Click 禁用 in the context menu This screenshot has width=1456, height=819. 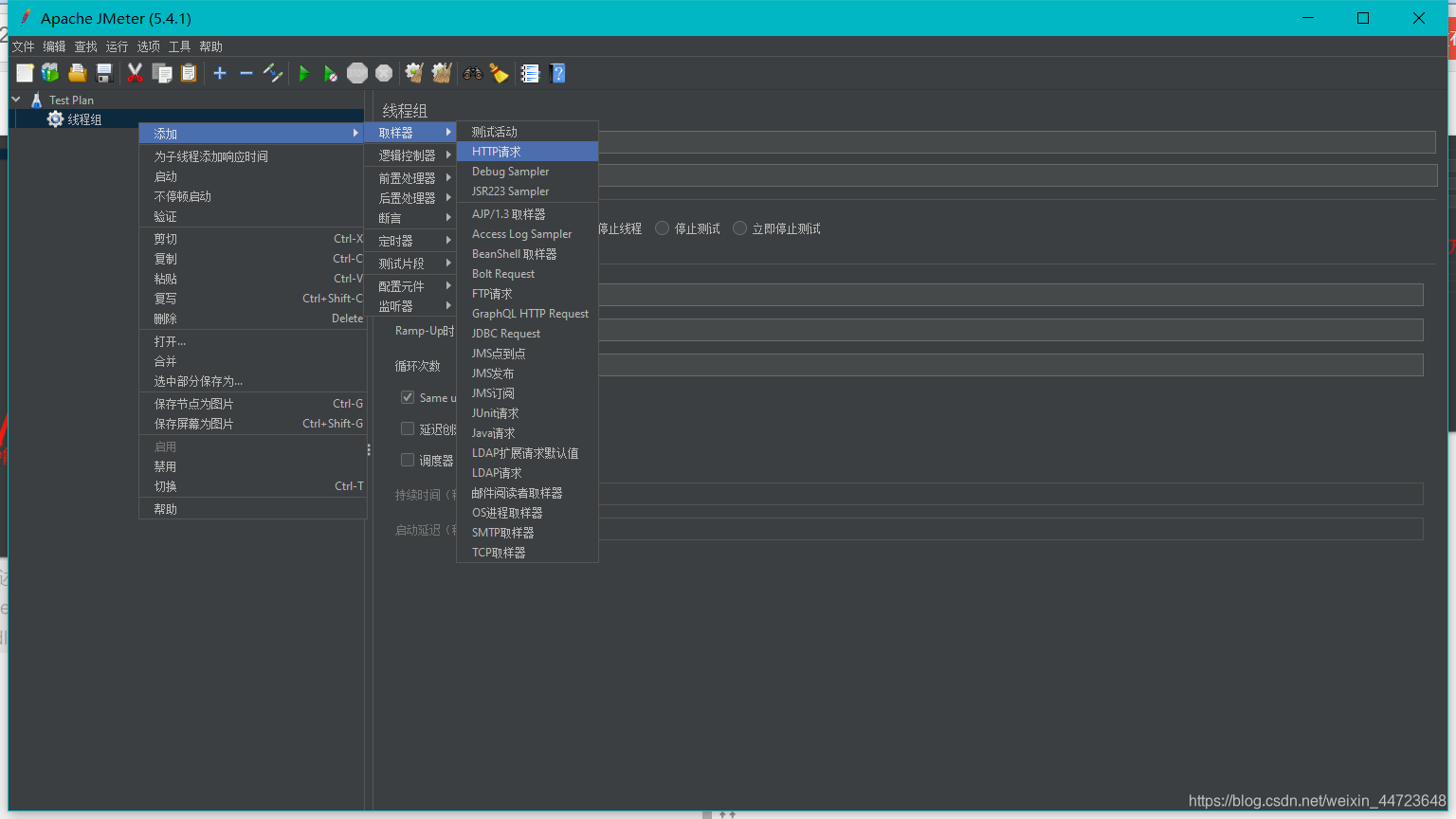point(251,466)
